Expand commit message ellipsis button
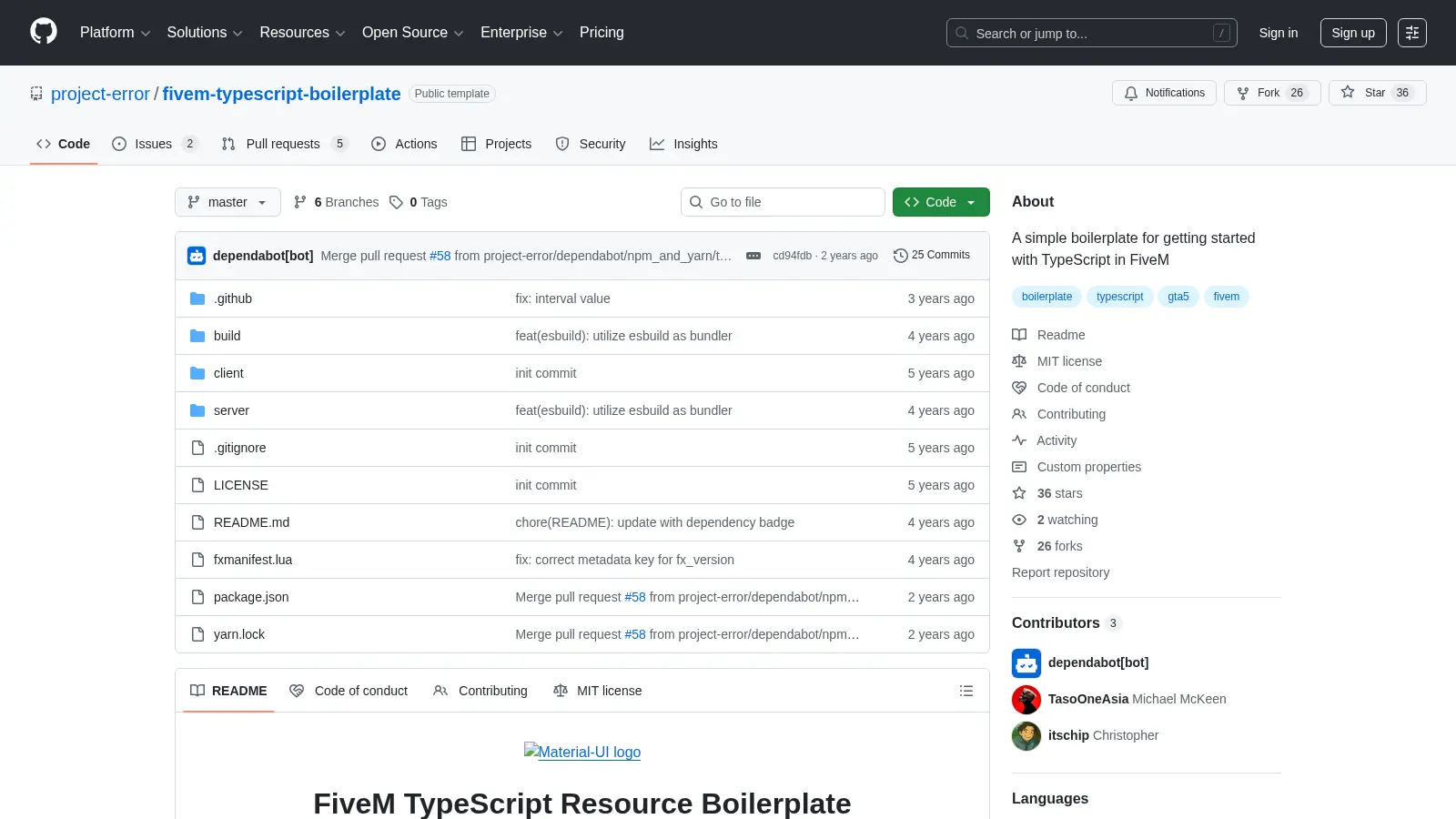The width and height of the screenshot is (1456, 819). click(x=753, y=256)
